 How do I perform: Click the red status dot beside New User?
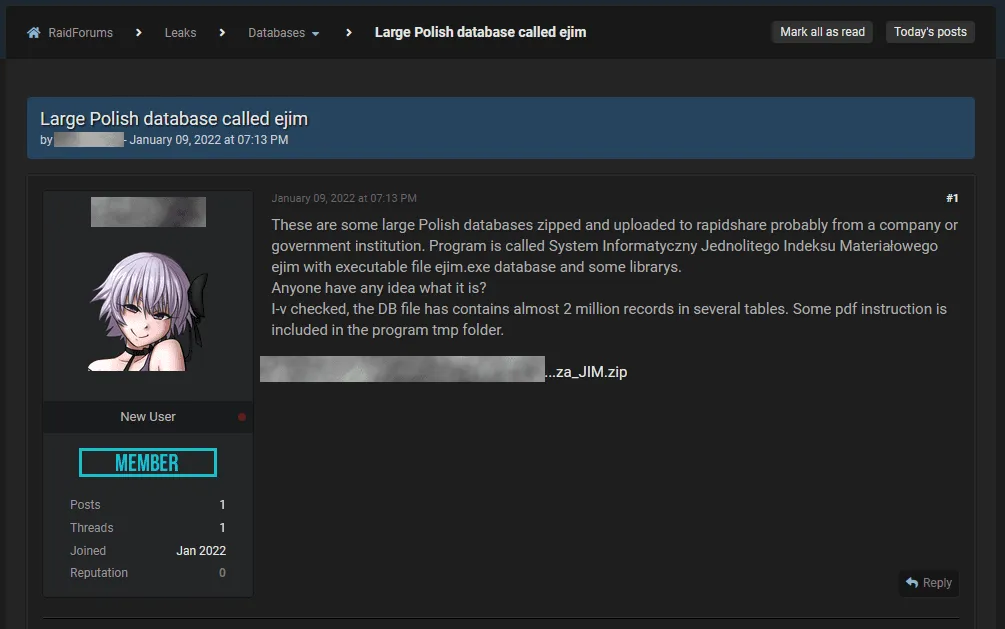(242, 417)
